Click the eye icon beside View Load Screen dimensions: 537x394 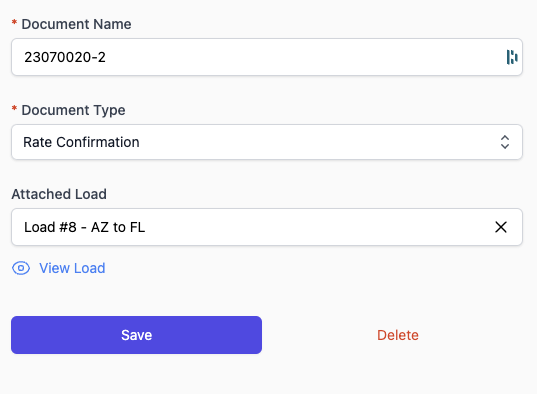pyautogui.click(x=21, y=268)
